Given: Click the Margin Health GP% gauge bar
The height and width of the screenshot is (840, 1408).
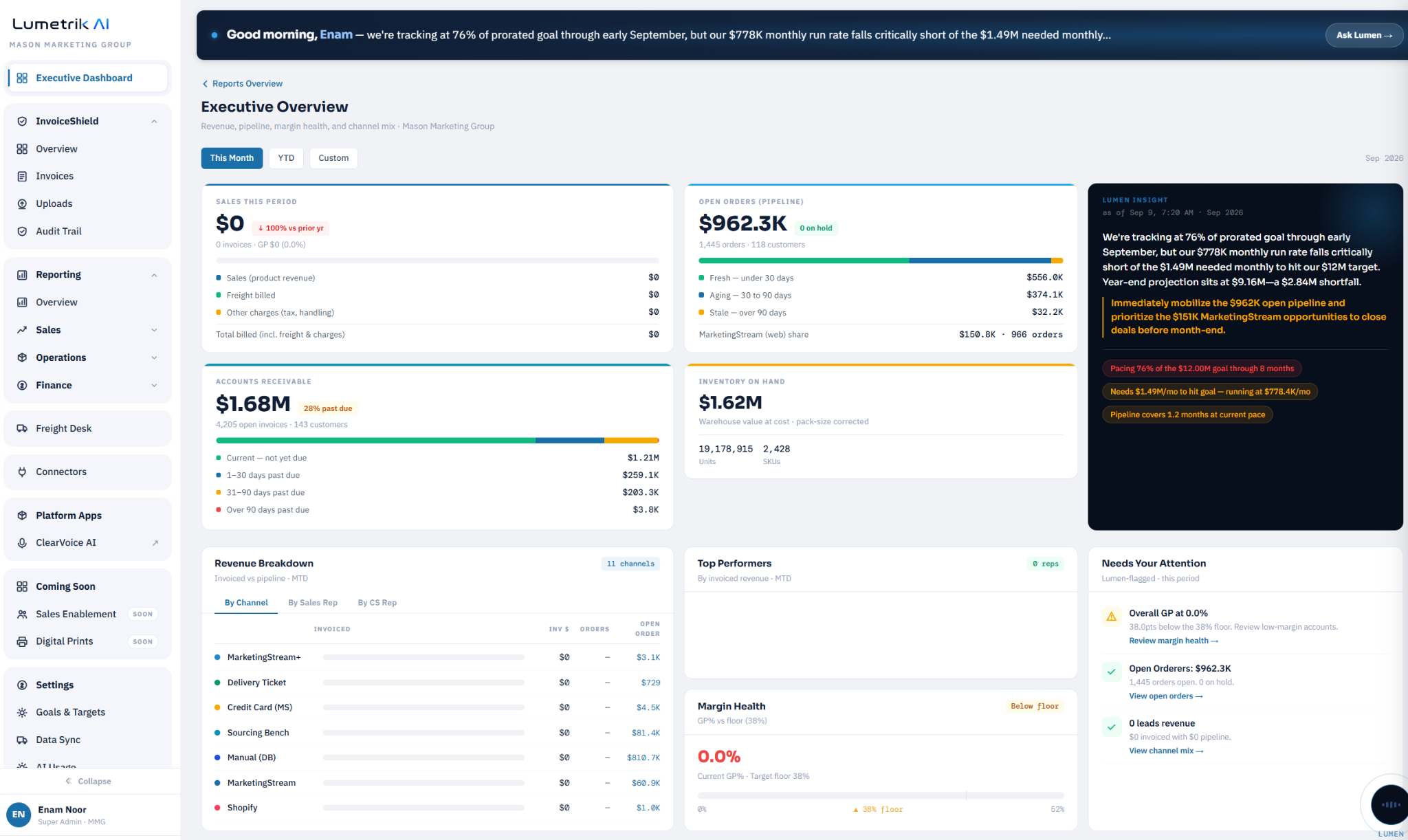Looking at the screenshot, I should (x=881, y=795).
